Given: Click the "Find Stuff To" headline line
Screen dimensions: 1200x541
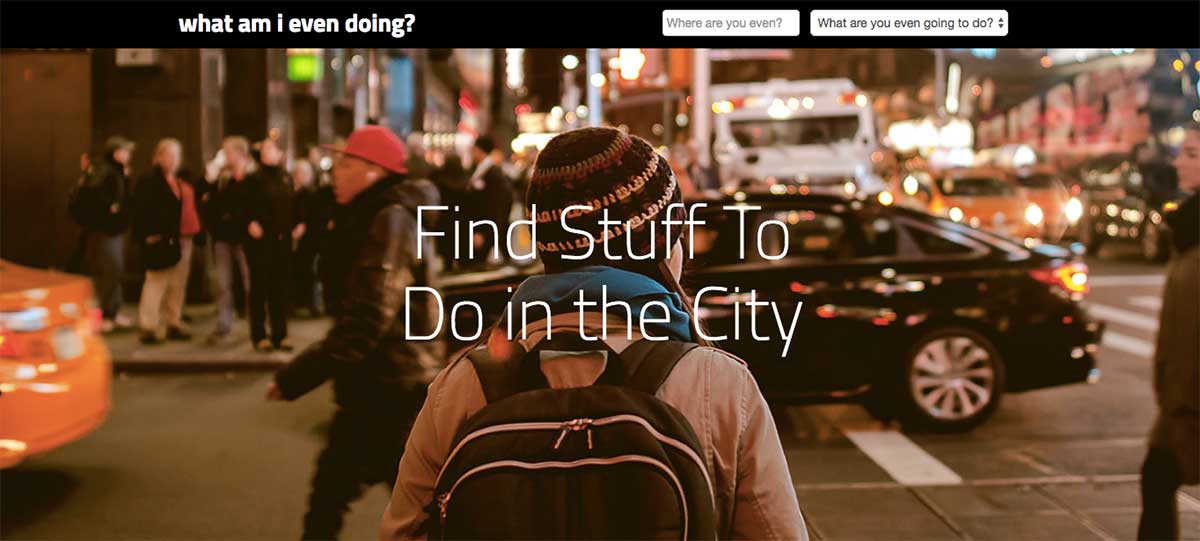Looking at the screenshot, I should [x=601, y=233].
